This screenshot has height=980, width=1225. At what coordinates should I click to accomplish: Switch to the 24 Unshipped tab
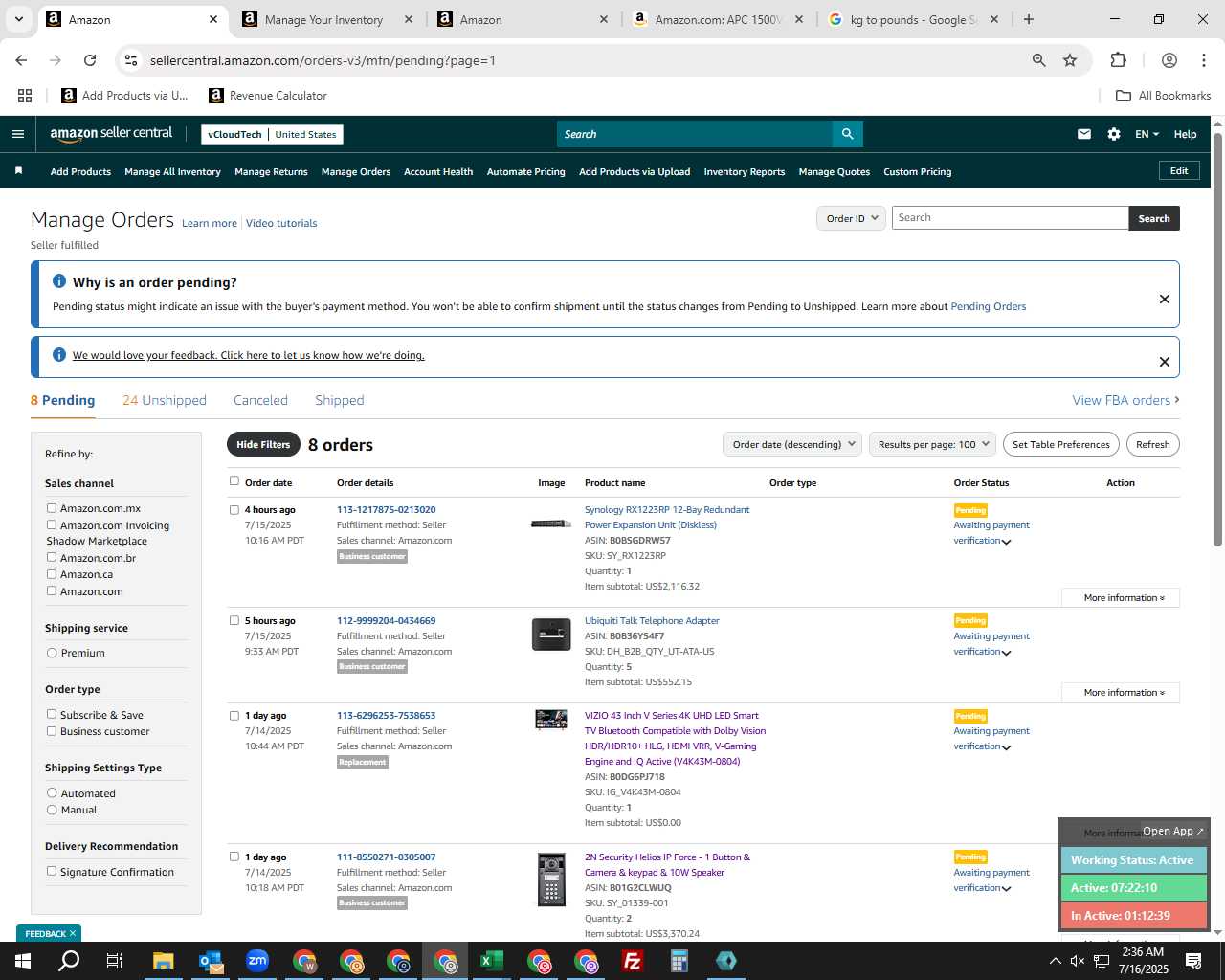coord(165,400)
